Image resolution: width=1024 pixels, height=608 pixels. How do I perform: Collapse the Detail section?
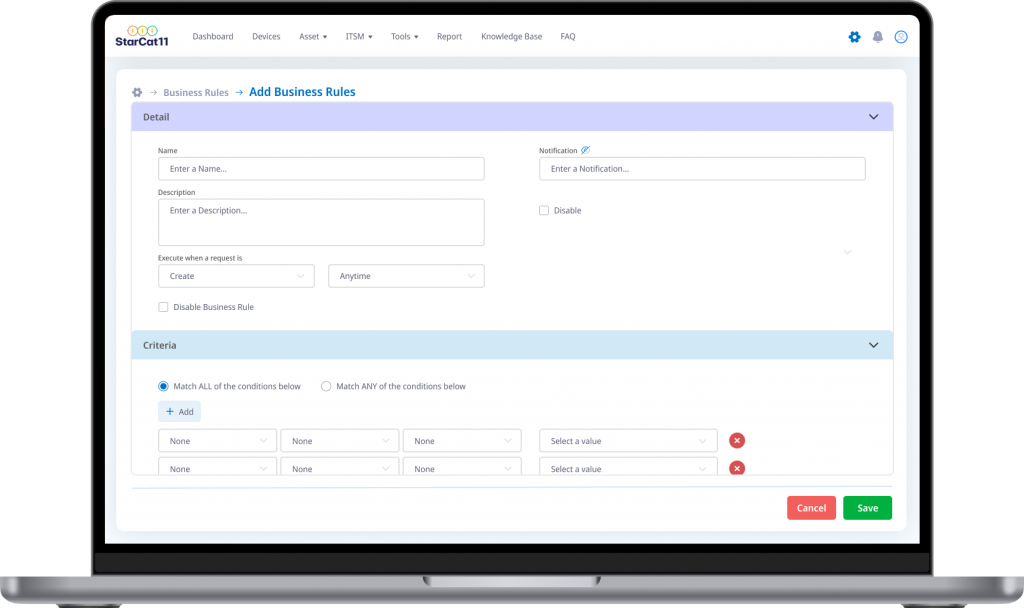pos(873,117)
